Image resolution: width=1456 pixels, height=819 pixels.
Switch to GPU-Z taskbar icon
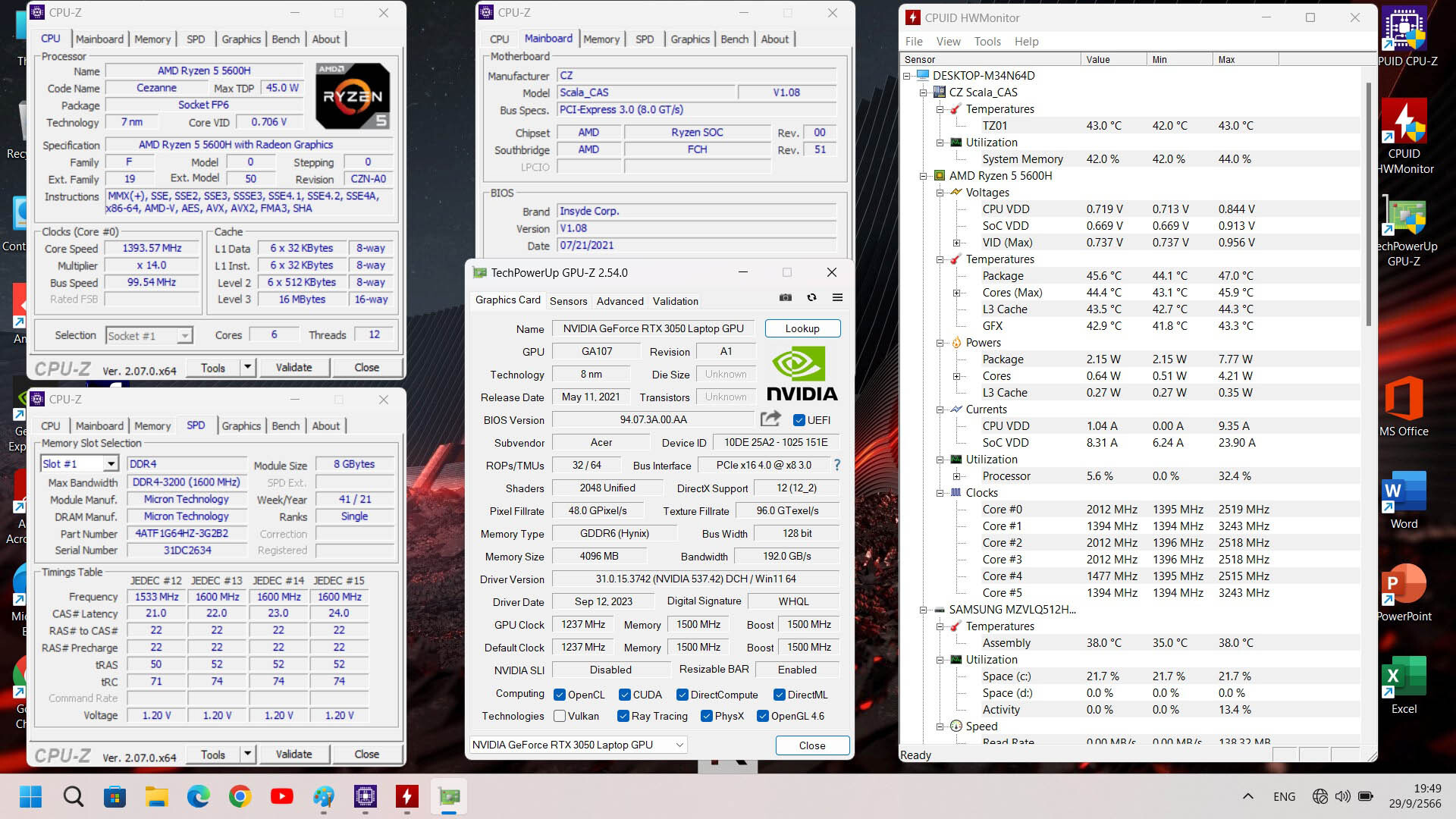[449, 796]
